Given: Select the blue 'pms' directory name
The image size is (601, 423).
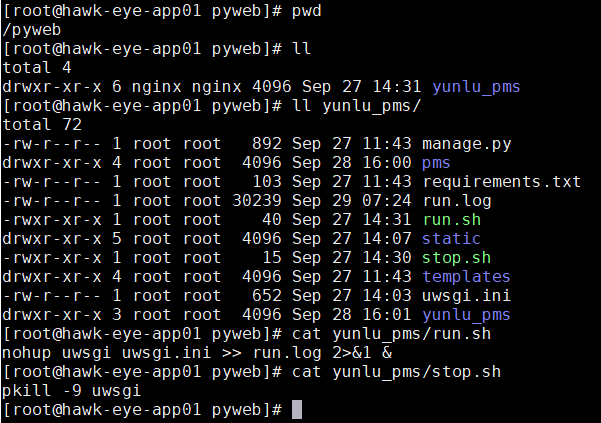Looking at the screenshot, I should (x=436, y=163).
